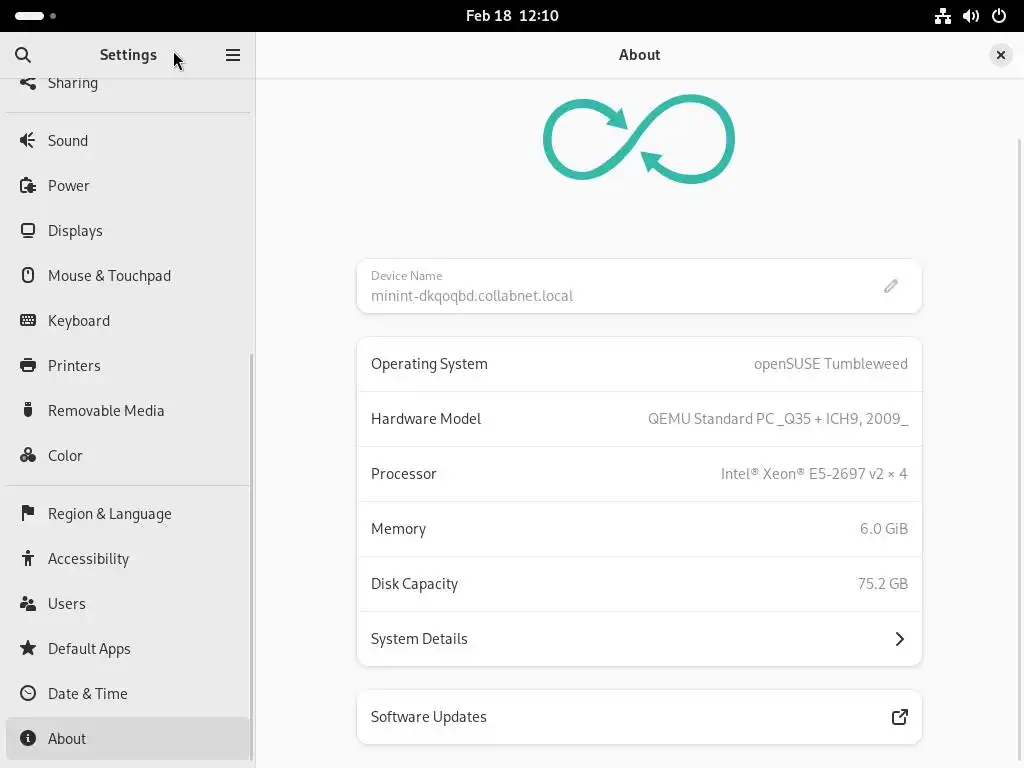Click the Displays monitor icon in sidebar
Image resolution: width=1024 pixels, height=768 pixels.
coord(27,231)
